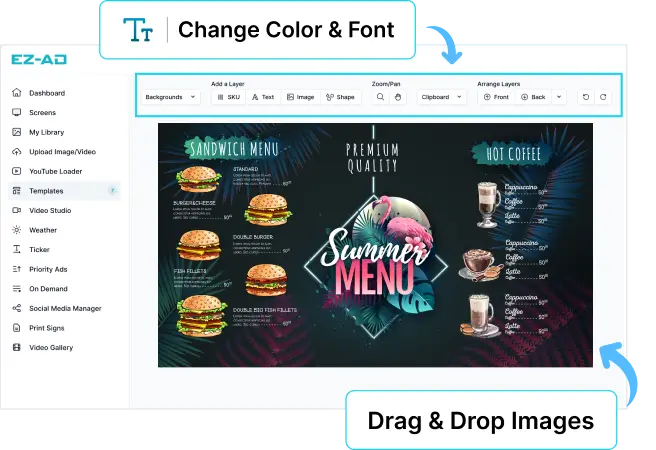The width and height of the screenshot is (656, 450).
Task: Add an Image layer
Action: [x=300, y=97]
